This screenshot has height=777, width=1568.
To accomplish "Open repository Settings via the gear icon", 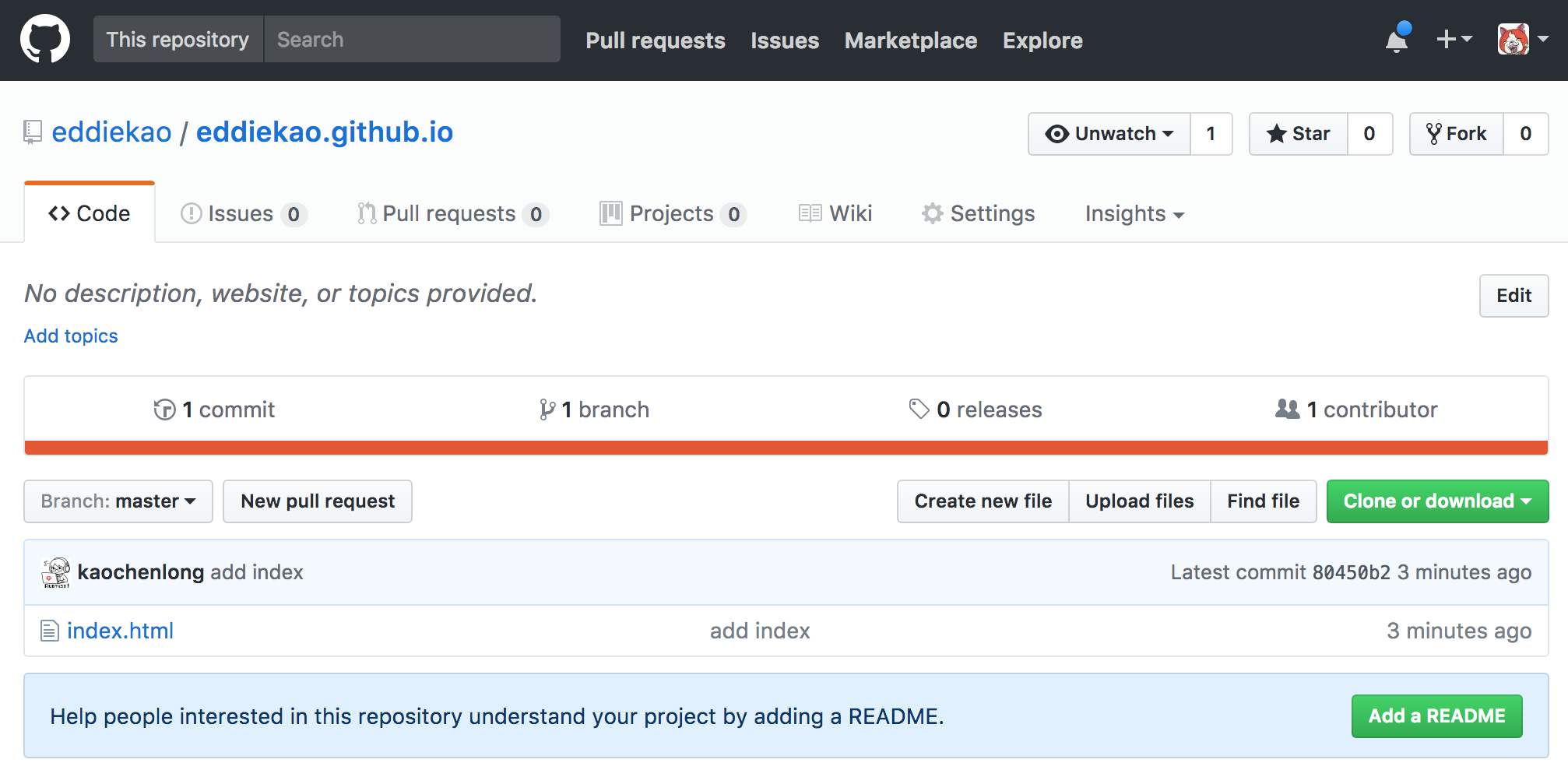I will point(933,213).
